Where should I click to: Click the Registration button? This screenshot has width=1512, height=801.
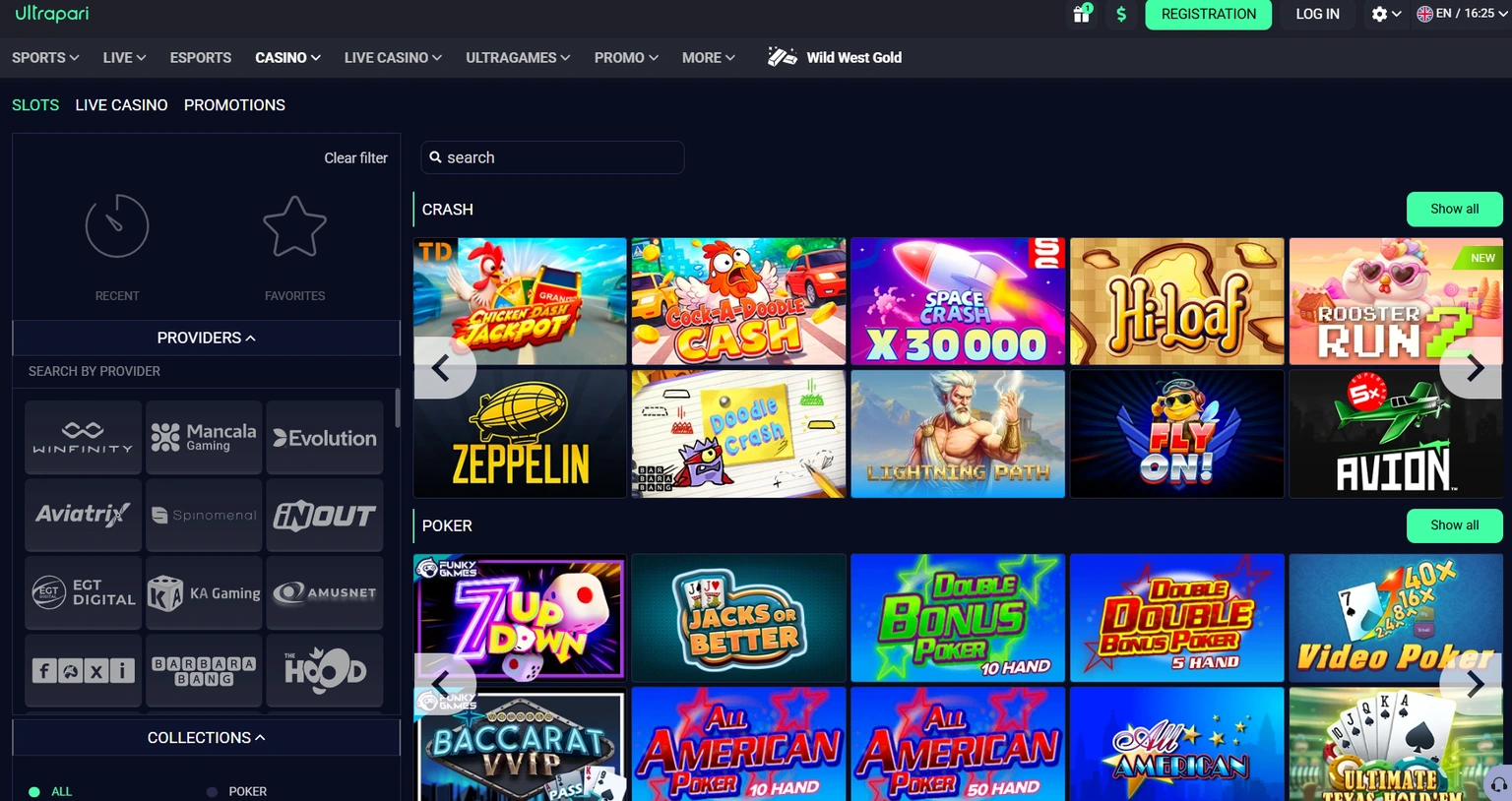click(x=1208, y=14)
